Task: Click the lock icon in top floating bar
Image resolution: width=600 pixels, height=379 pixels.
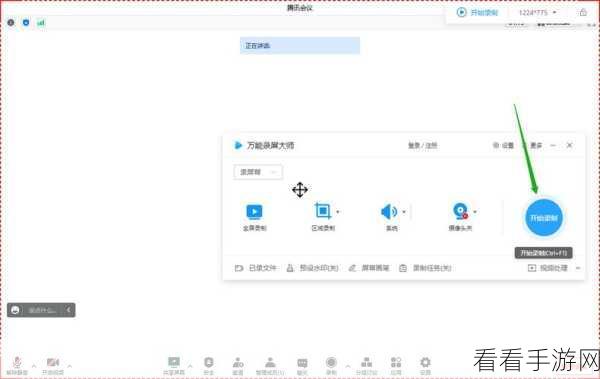Action: coord(583,12)
